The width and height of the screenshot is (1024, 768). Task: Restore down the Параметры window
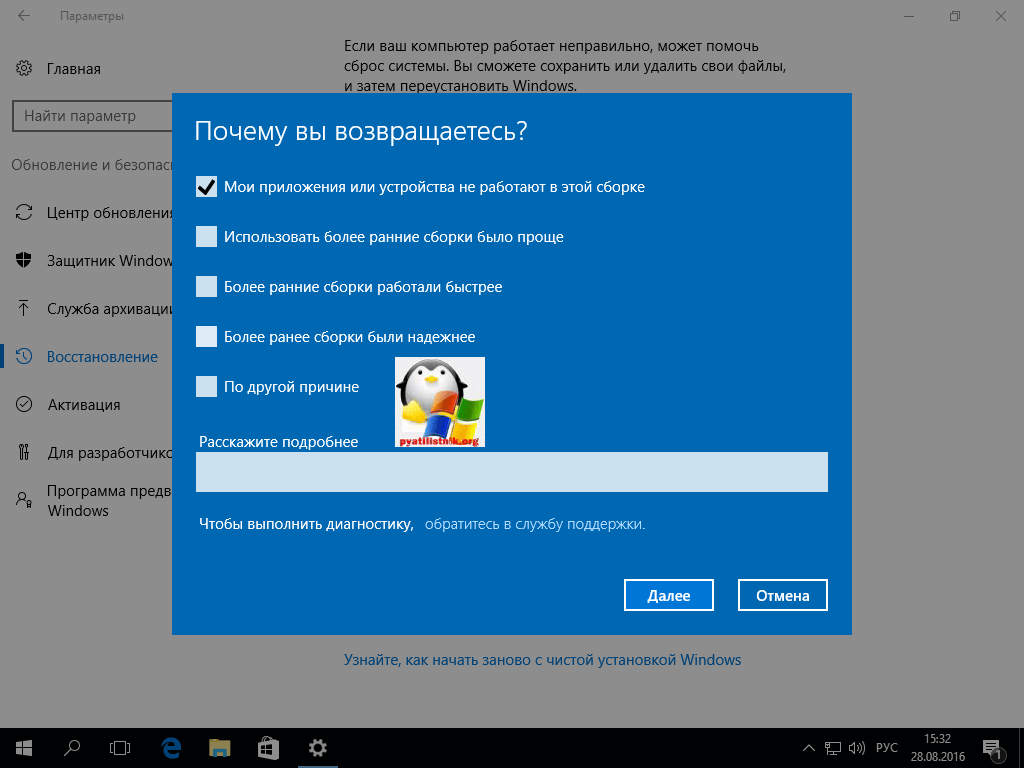955,16
